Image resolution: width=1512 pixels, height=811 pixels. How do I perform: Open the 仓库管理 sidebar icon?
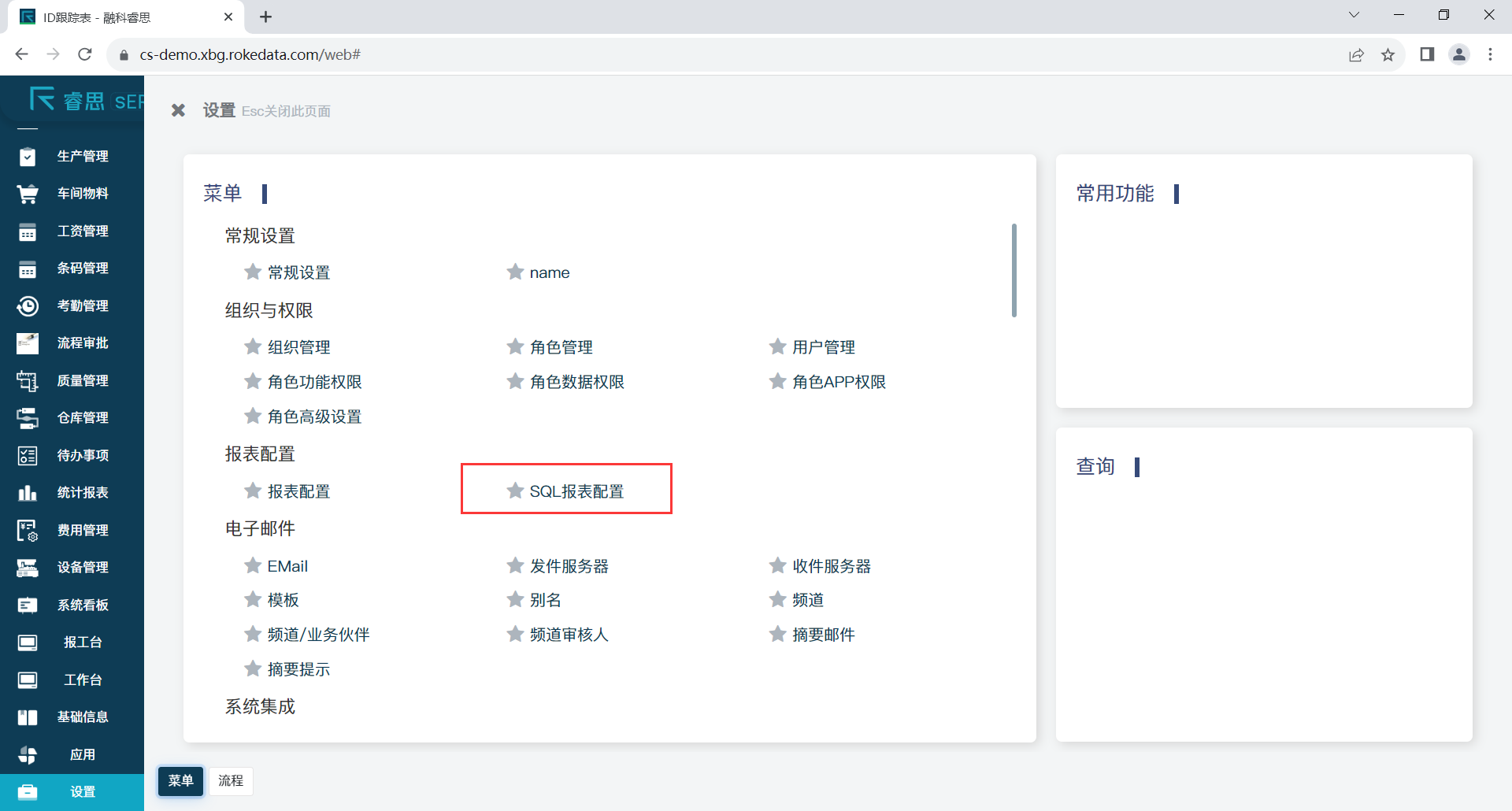point(28,418)
